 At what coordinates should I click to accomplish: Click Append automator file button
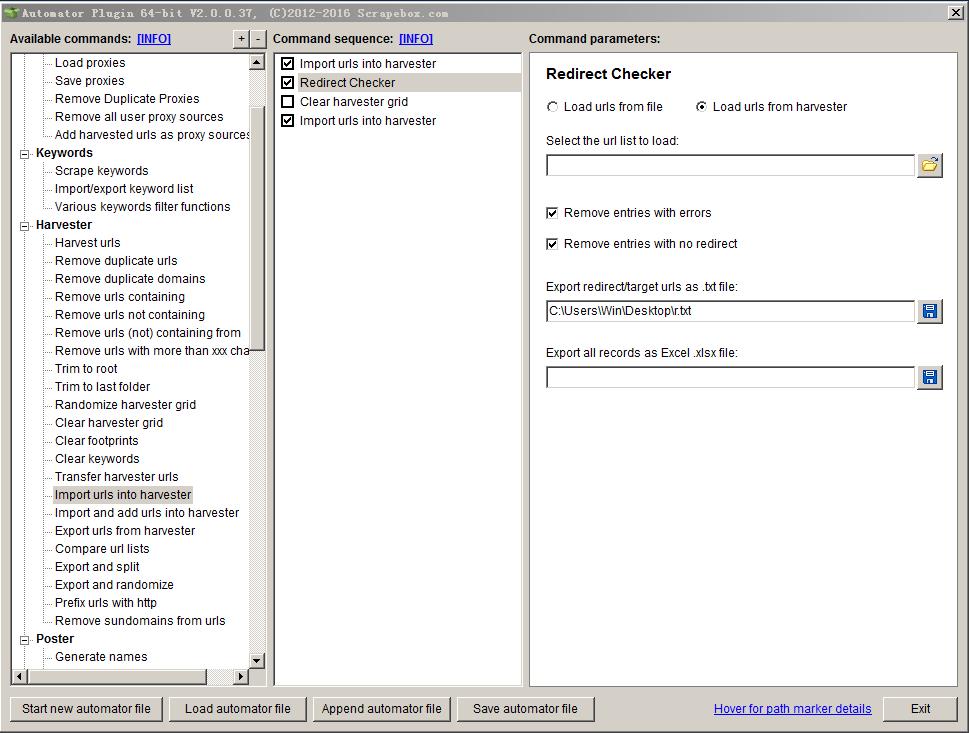click(381, 709)
